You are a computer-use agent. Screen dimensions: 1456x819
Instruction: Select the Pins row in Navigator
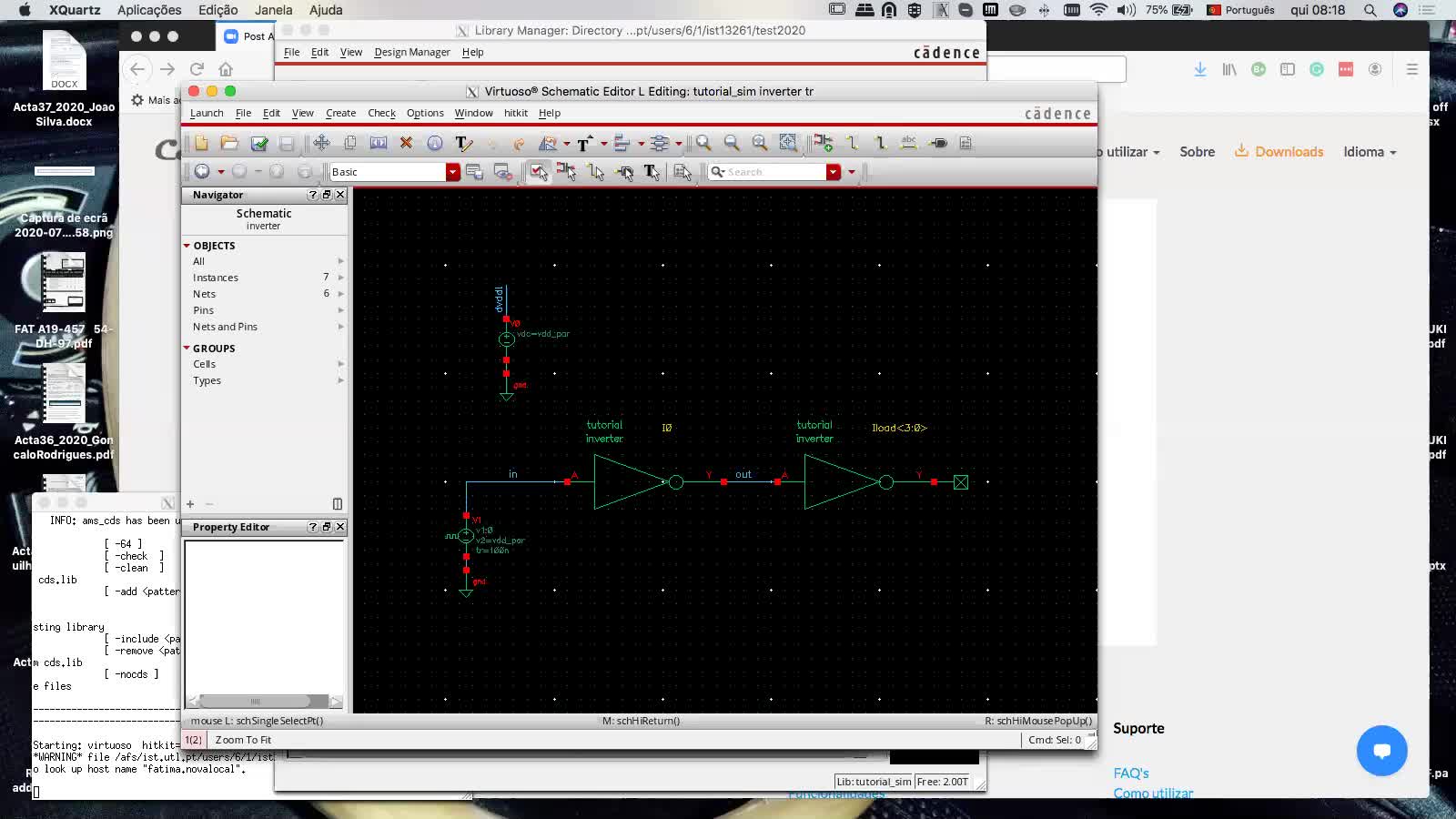pyautogui.click(x=264, y=310)
